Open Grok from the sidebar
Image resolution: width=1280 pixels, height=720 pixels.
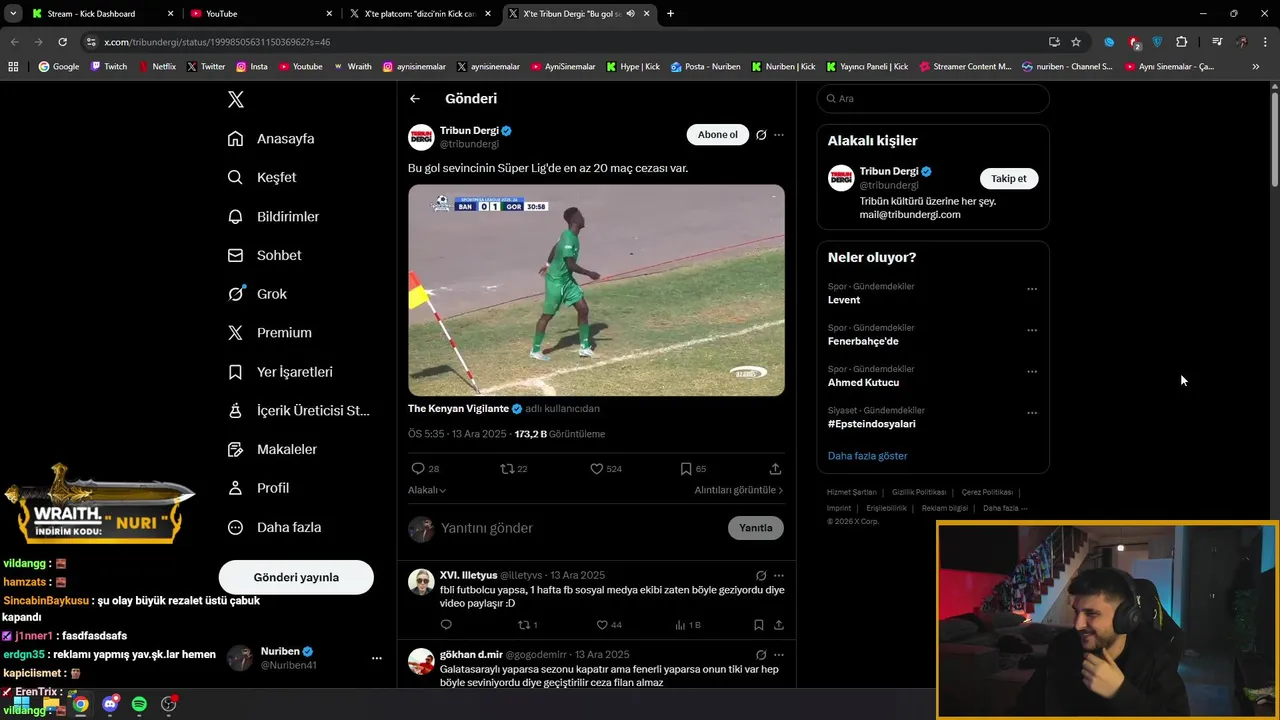[x=257, y=294]
